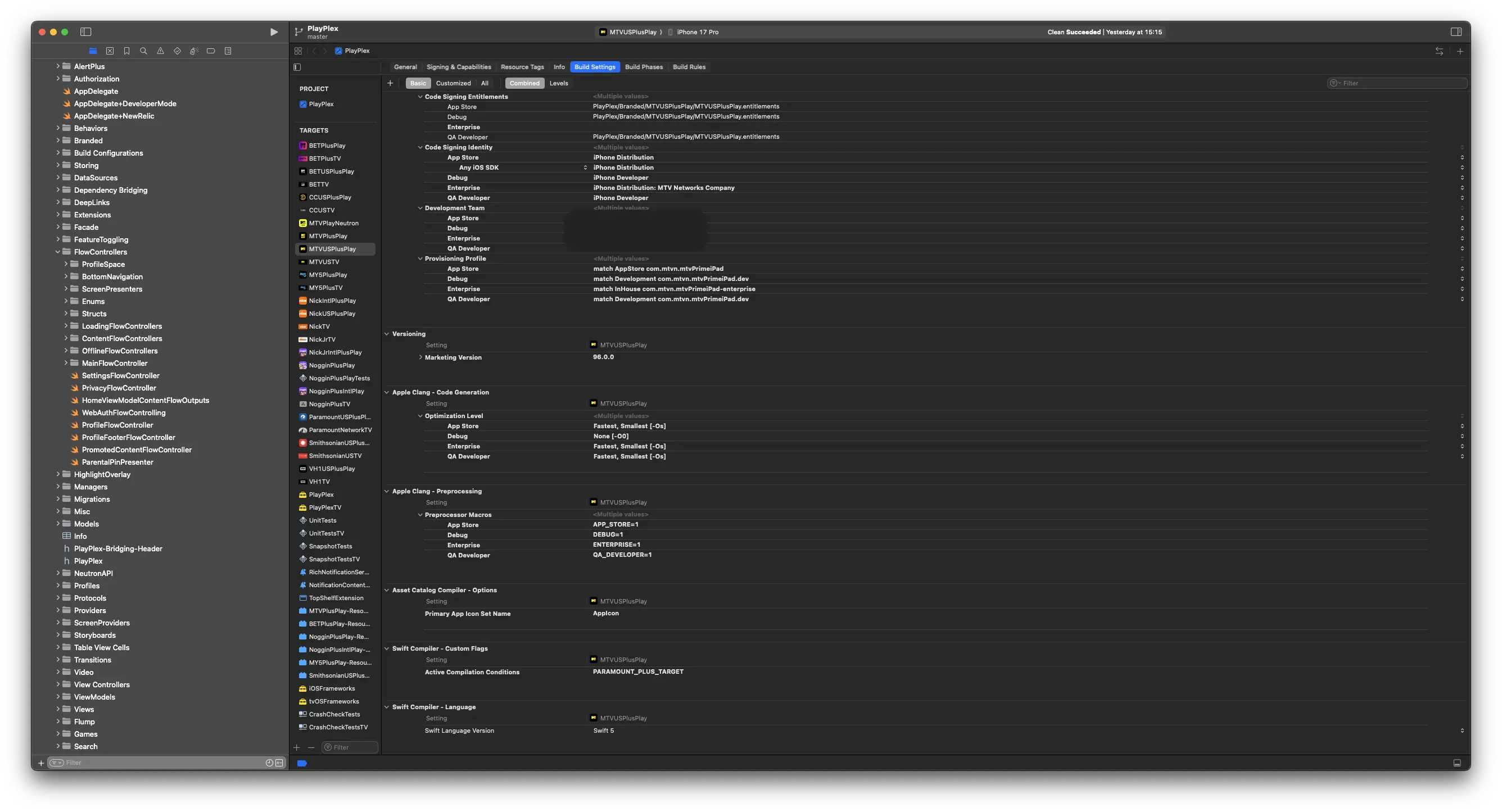
Task: Open the Report navigator list icon
Action: click(x=228, y=51)
